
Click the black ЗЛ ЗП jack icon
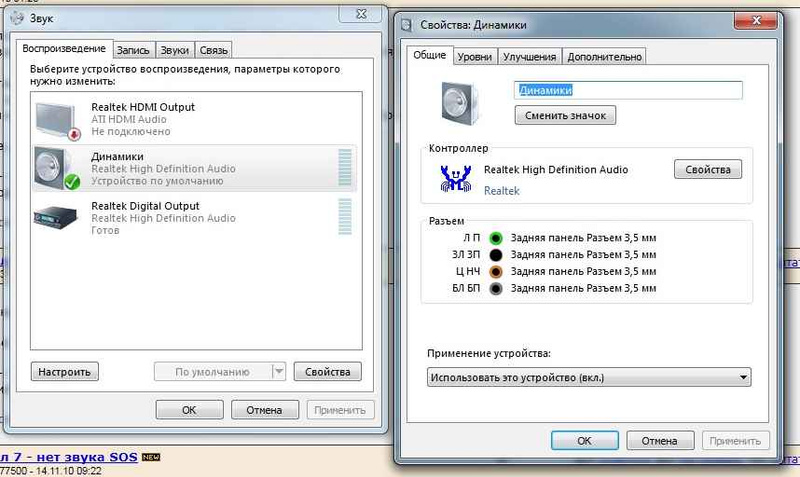point(496,255)
